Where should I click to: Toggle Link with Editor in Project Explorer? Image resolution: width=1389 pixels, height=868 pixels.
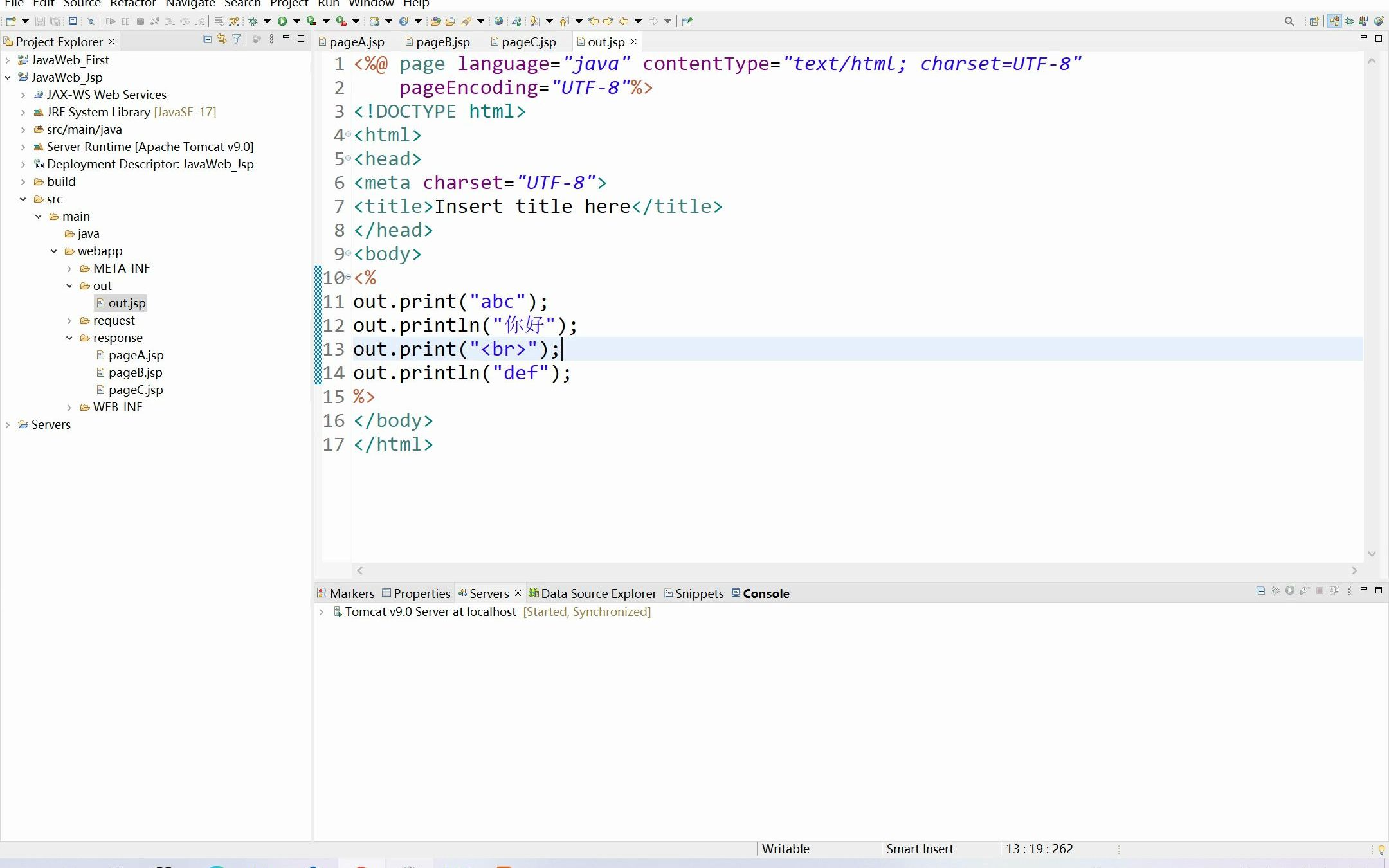click(221, 39)
